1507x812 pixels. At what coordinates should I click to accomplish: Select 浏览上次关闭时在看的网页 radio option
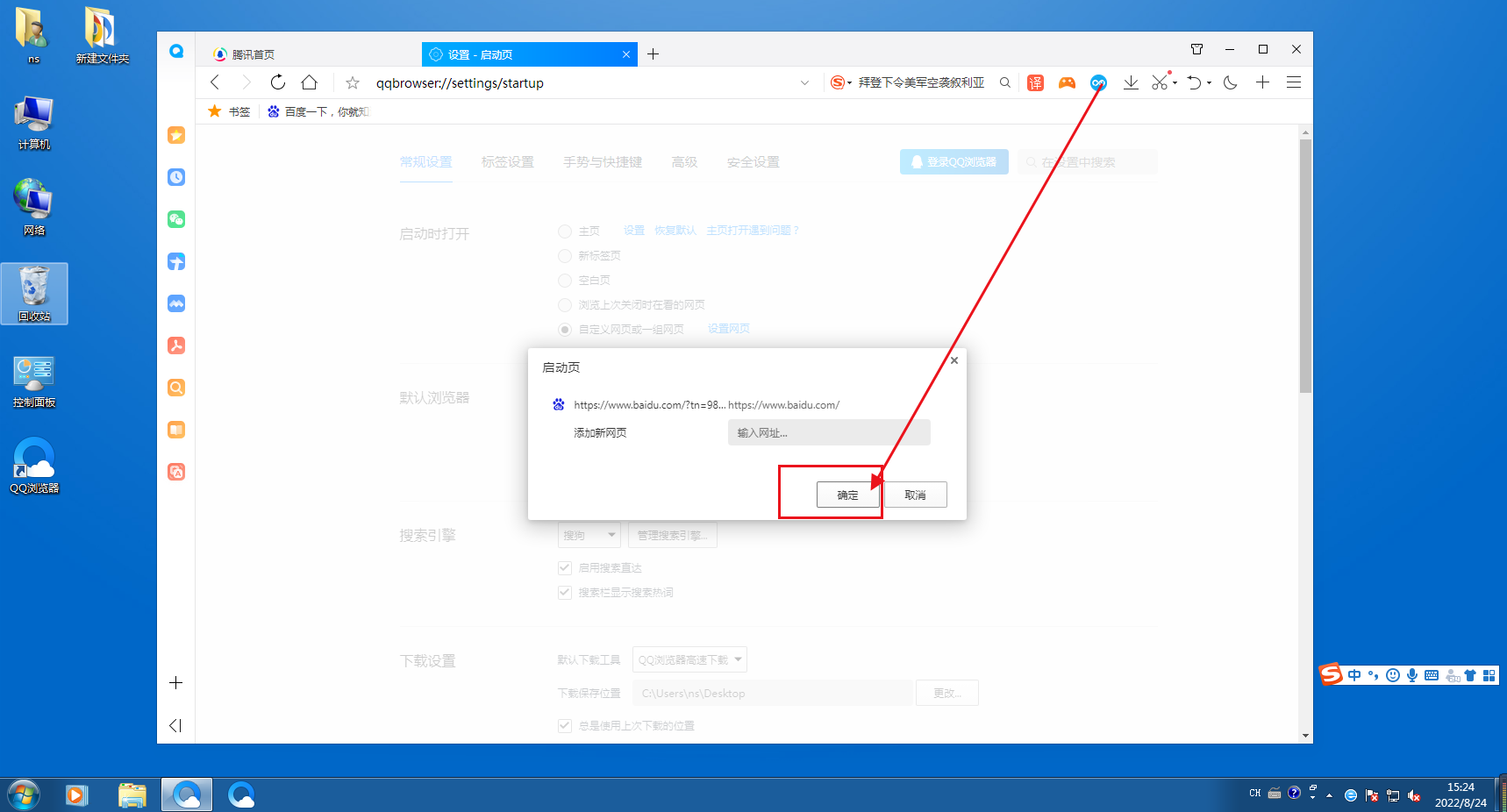[x=565, y=305]
